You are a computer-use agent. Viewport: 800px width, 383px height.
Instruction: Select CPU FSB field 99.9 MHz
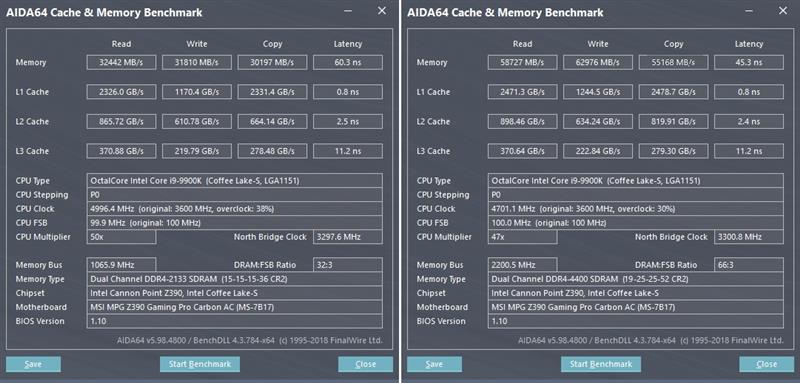[x=234, y=223]
